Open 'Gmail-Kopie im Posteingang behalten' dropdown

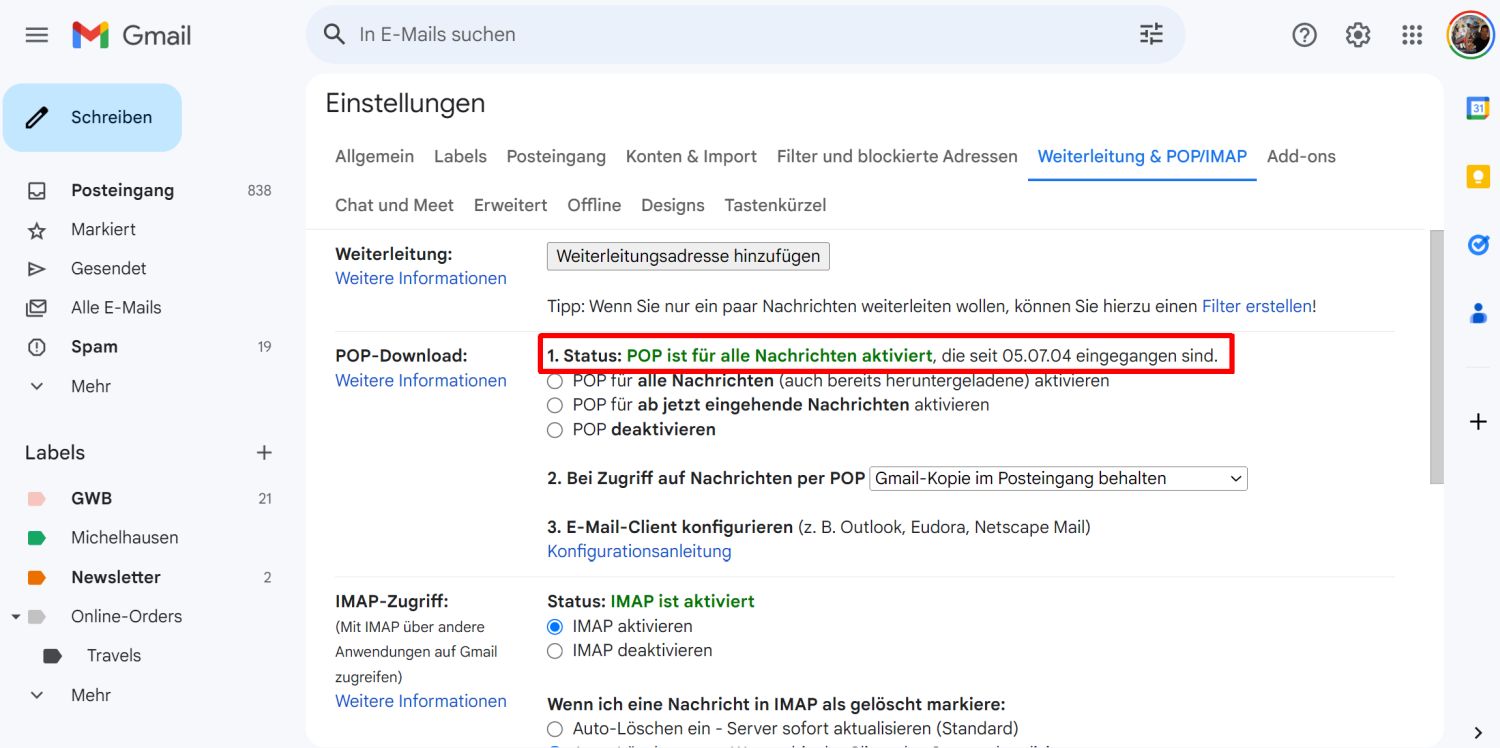tap(1058, 478)
